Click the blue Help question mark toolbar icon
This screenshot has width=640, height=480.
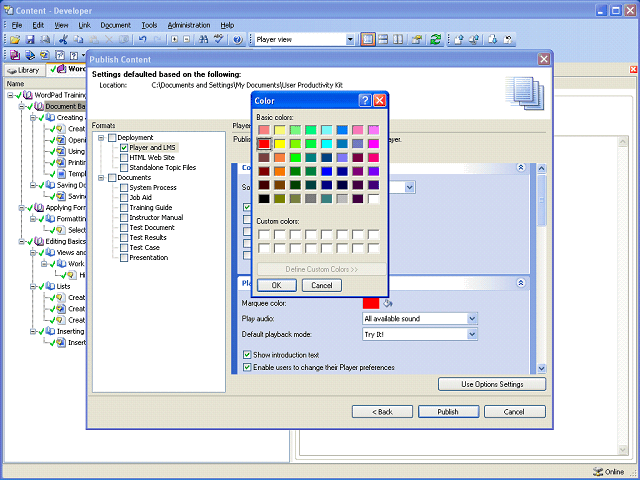(238, 40)
